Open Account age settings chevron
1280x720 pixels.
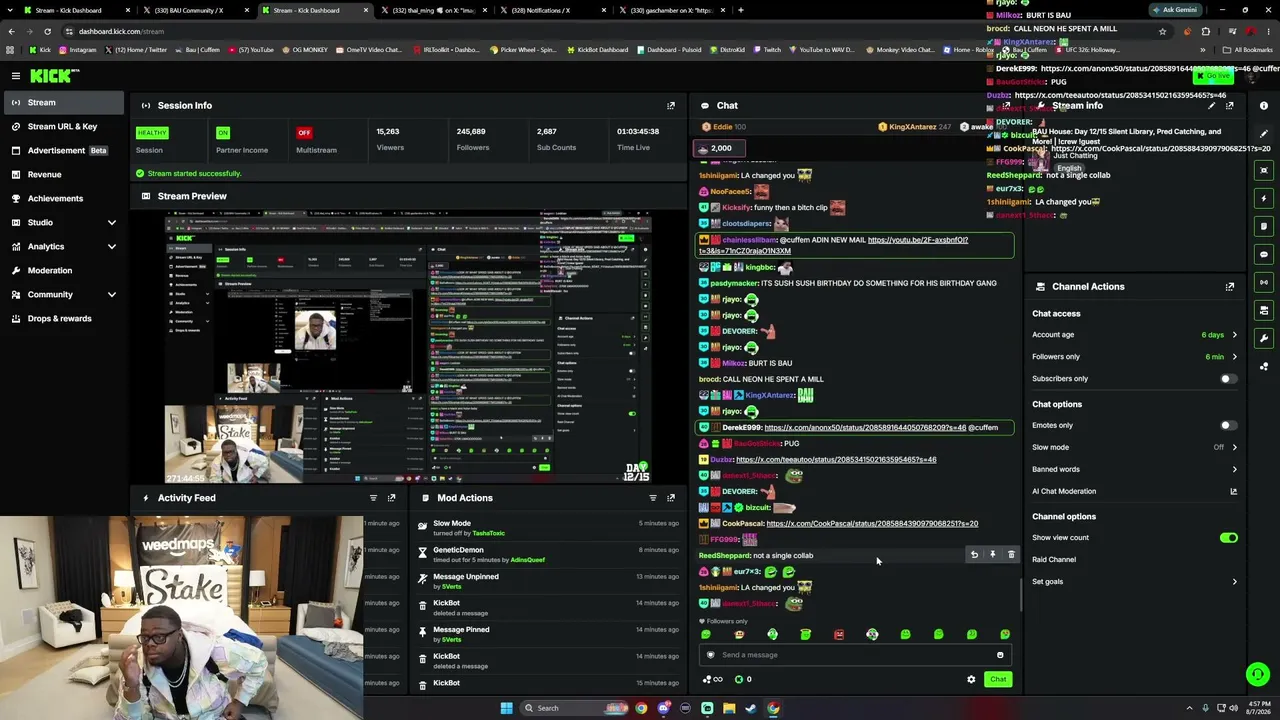(1234, 335)
